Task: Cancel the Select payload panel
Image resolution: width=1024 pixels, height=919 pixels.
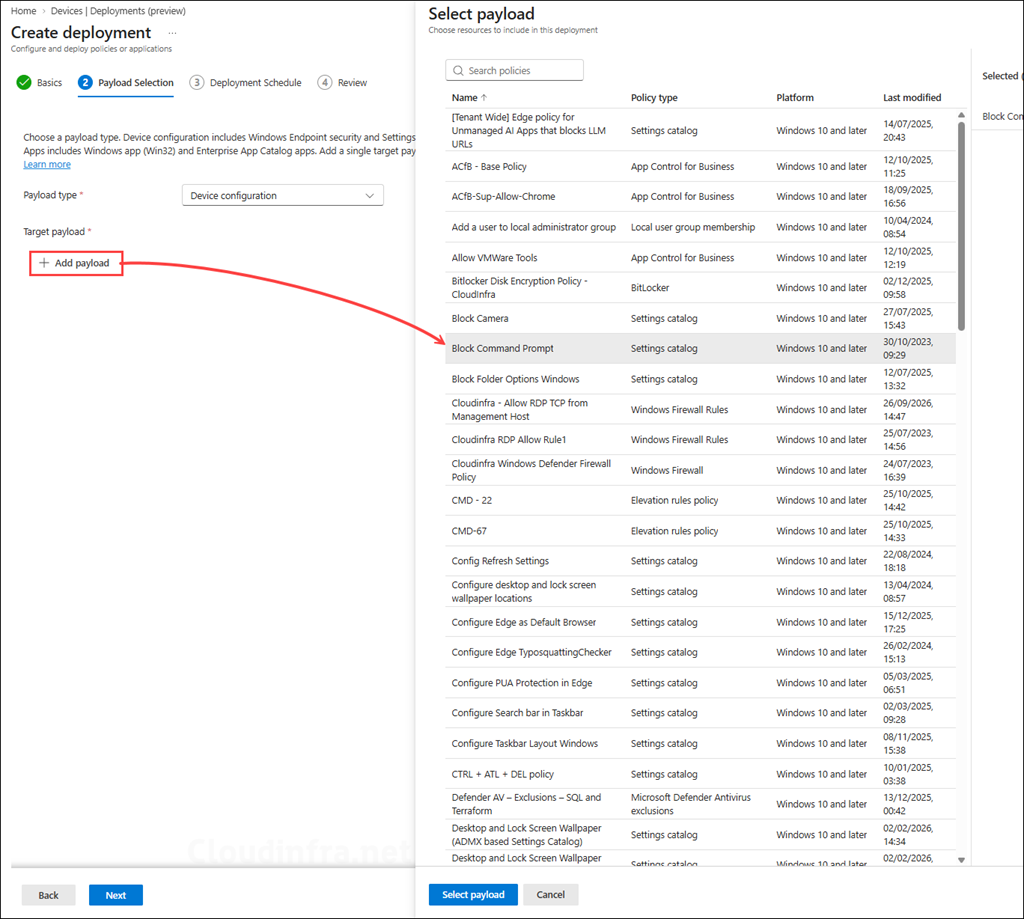Action: [x=551, y=895]
